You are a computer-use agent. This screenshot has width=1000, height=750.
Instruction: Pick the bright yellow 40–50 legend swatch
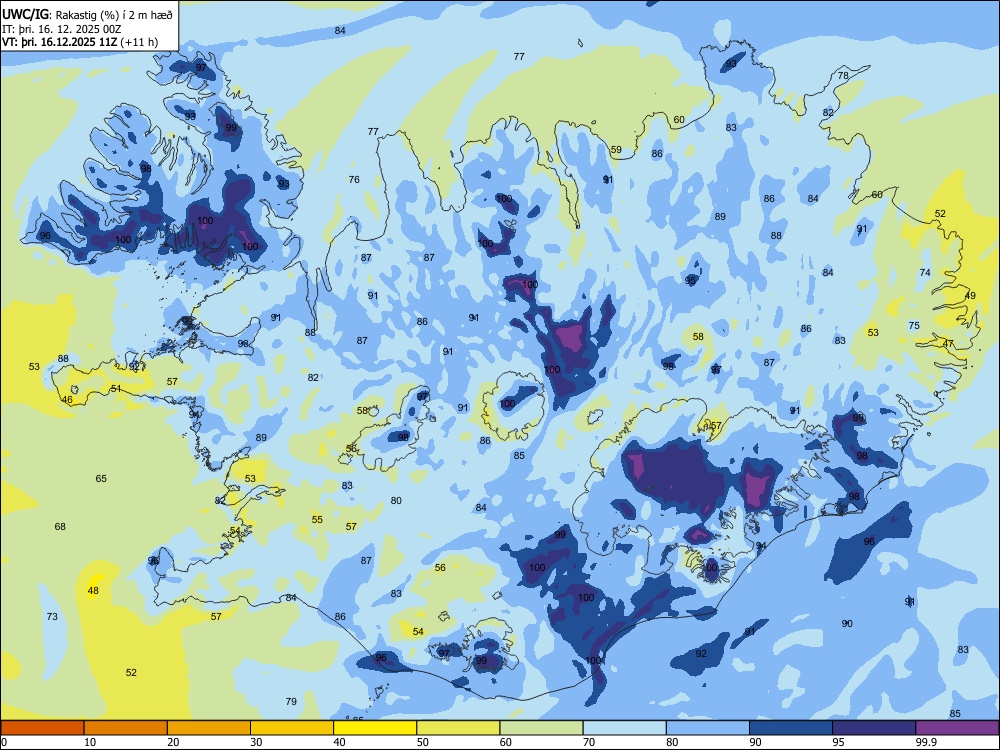[x=375, y=728]
